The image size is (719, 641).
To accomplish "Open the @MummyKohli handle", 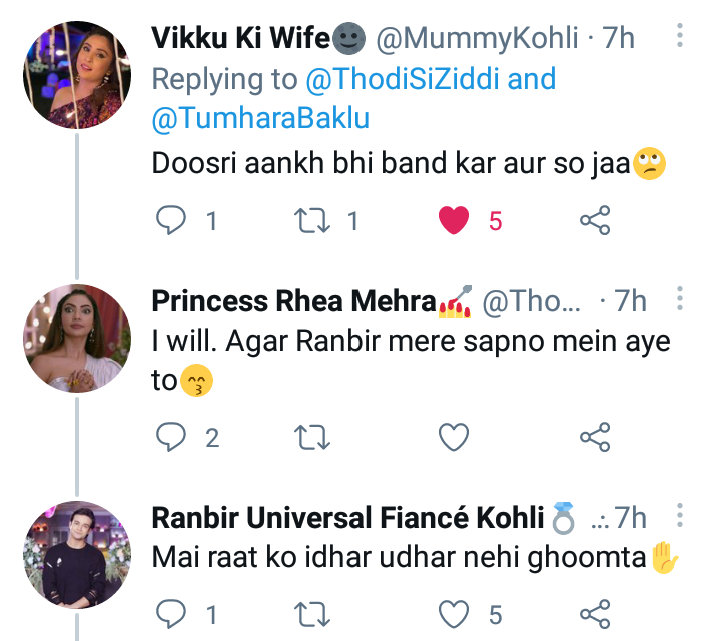I will coord(477,38).
